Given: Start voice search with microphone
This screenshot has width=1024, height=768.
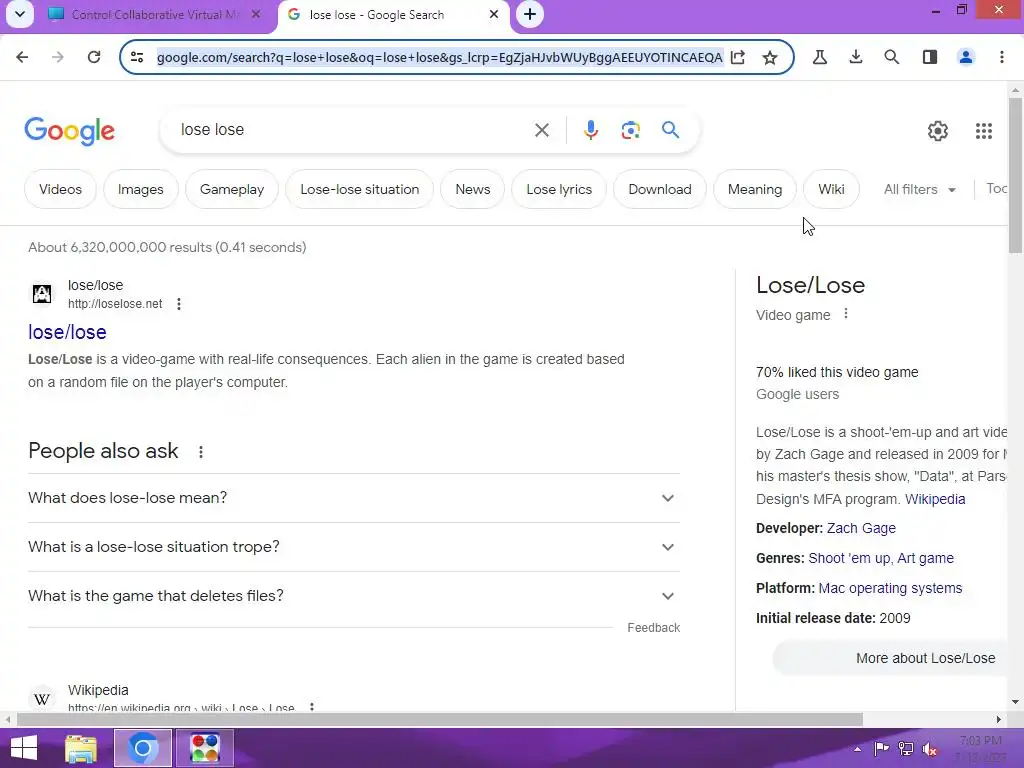Looking at the screenshot, I should click(590, 130).
